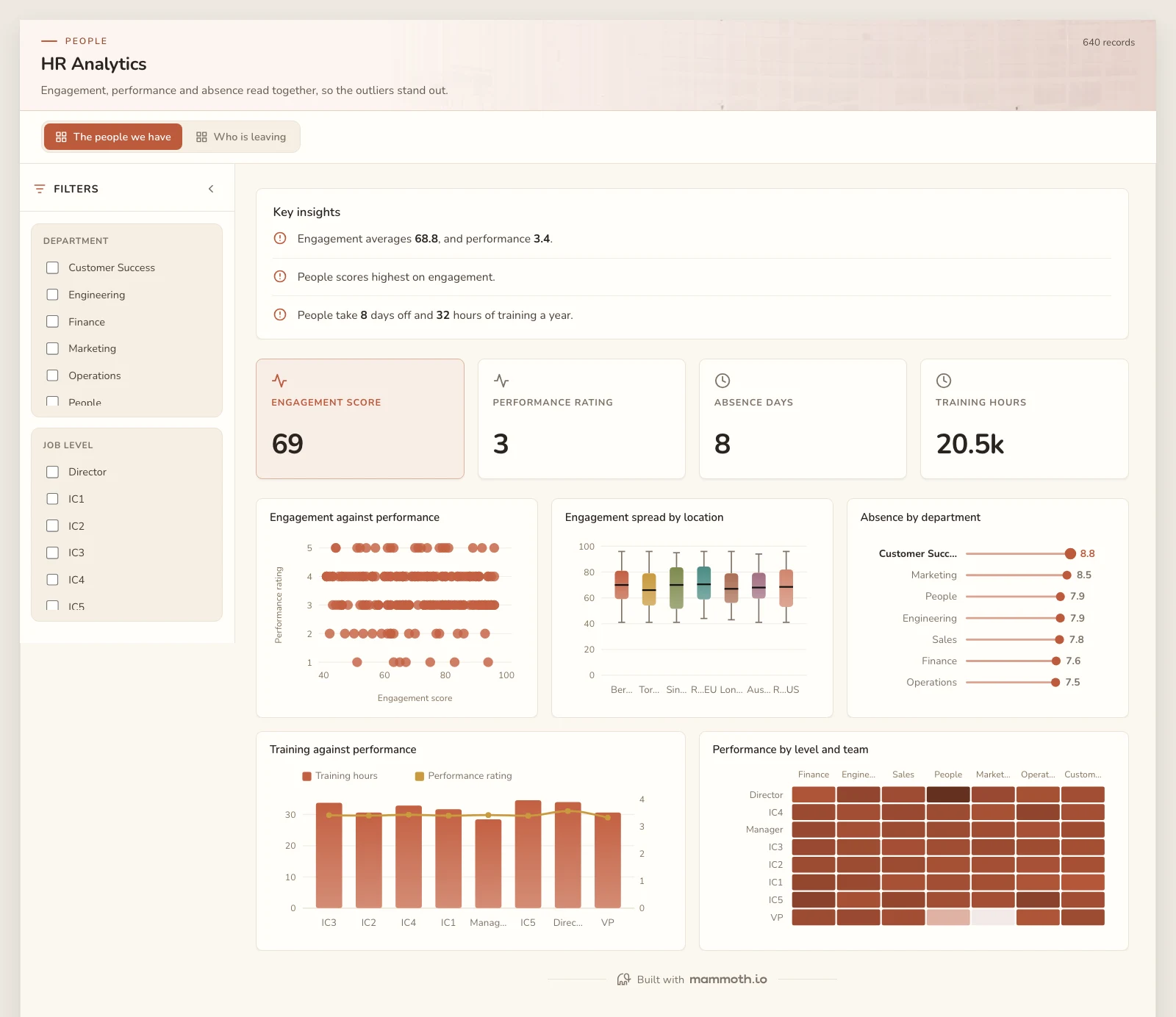This screenshot has width=1176, height=1017.
Task: Switch to 'Who is leaving' tab
Action: pos(241,137)
